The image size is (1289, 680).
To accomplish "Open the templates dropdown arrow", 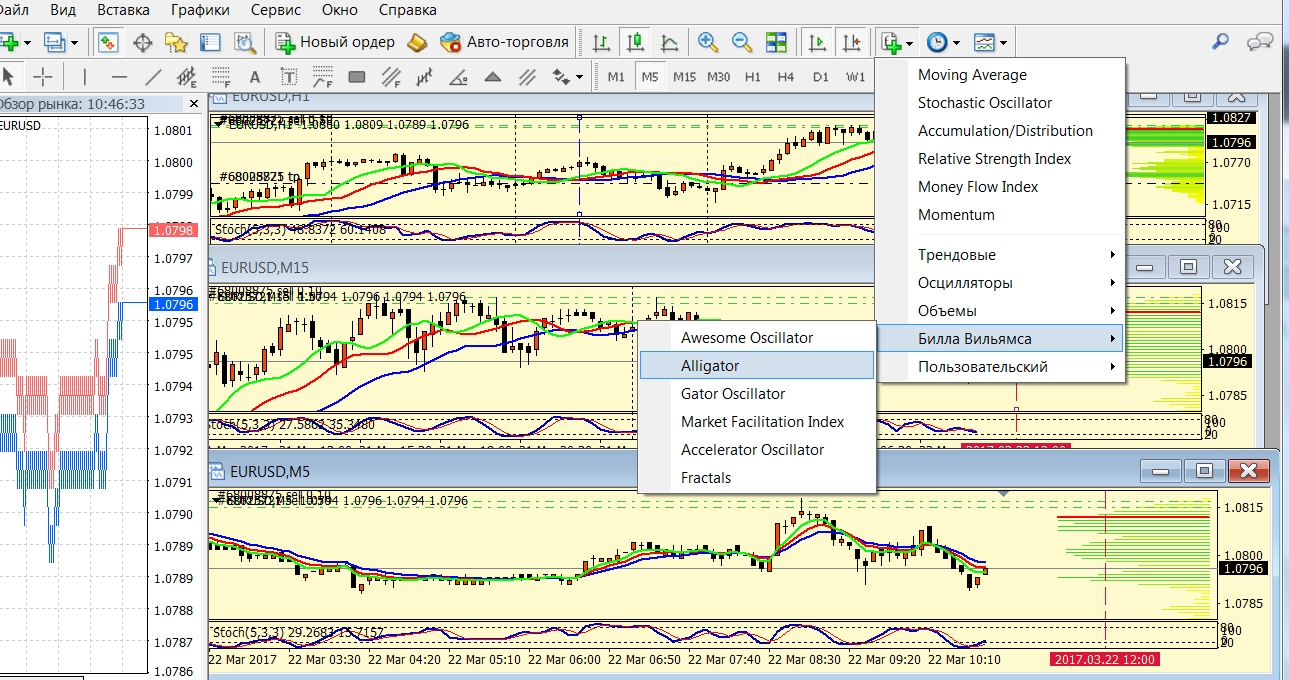I will click(1003, 43).
